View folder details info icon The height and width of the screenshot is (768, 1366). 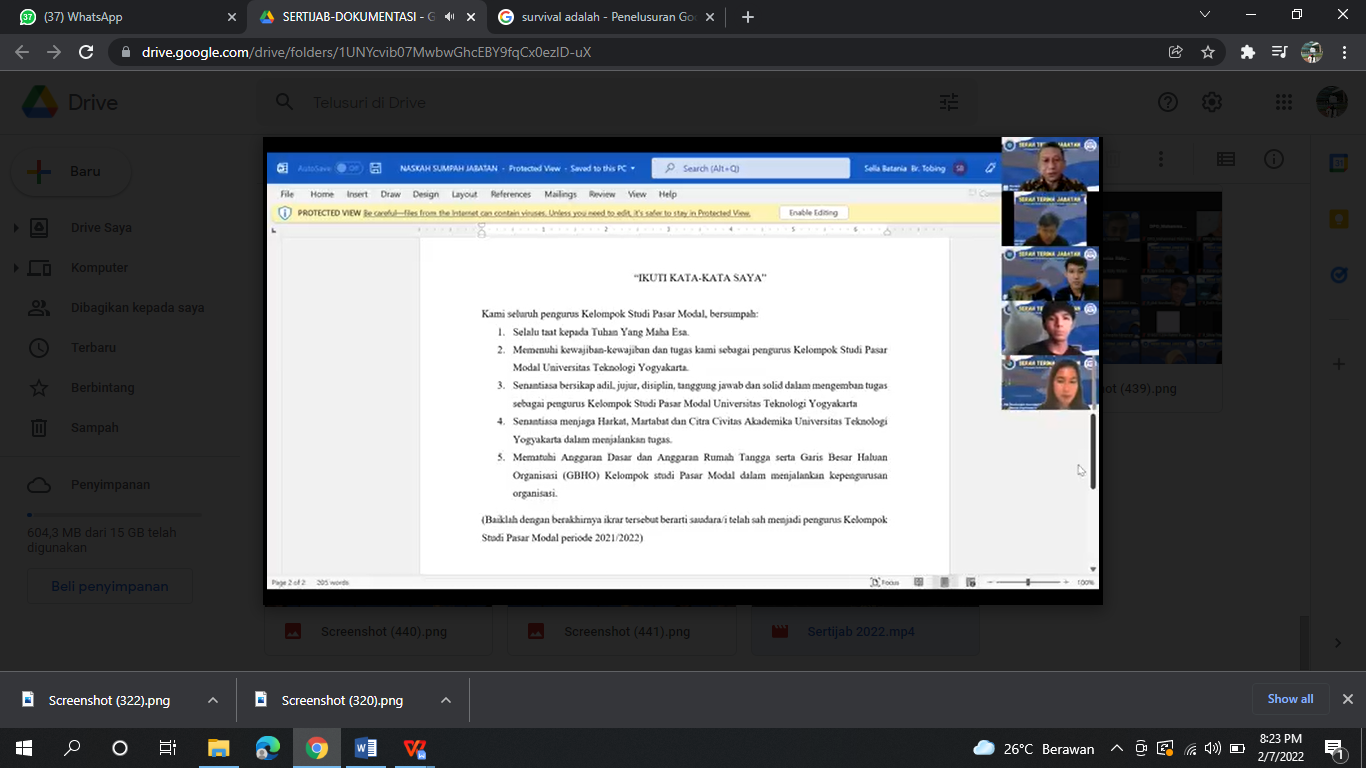pos(1273,160)
